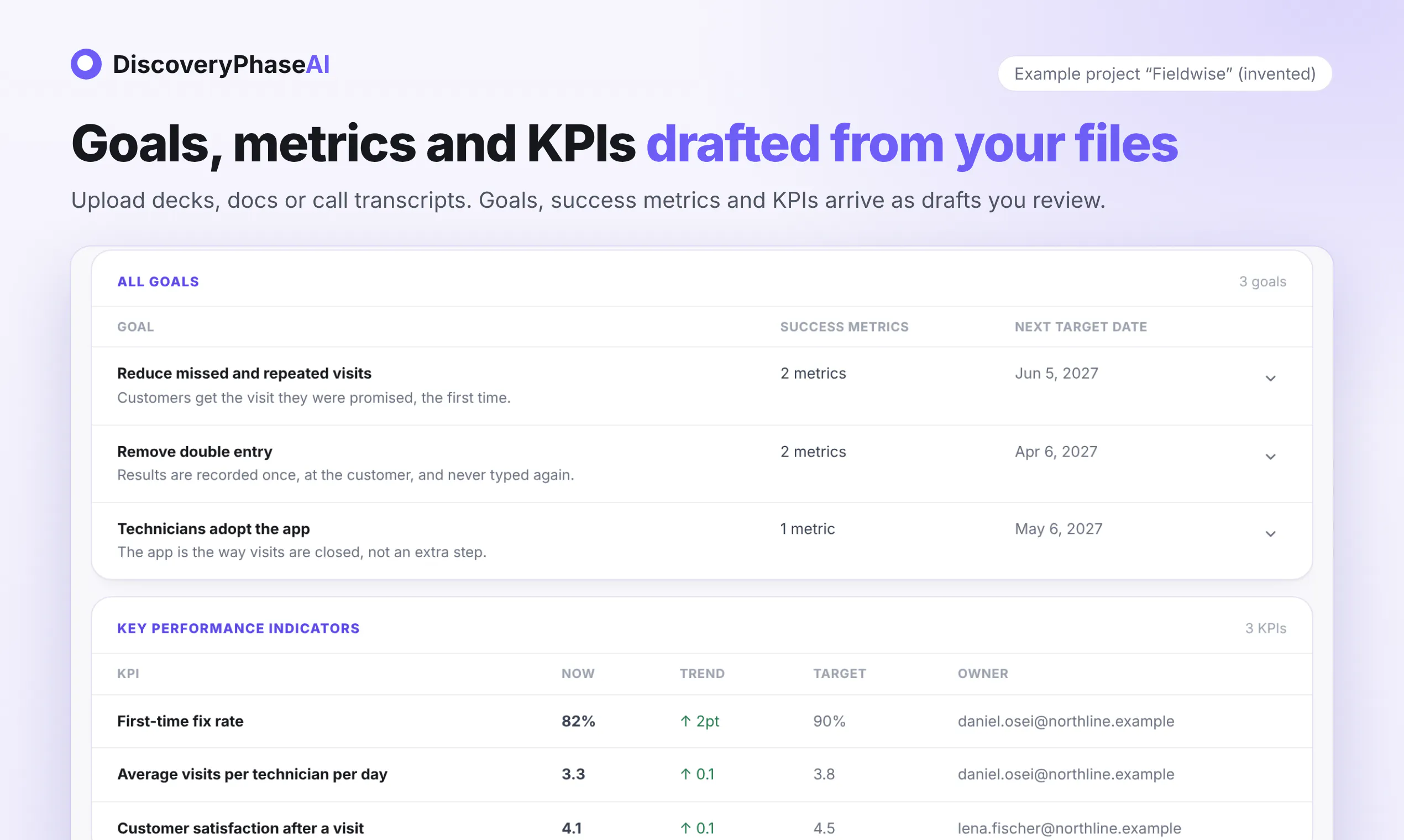Click the Apr 6, 2027 target date

click(1056, 452)
